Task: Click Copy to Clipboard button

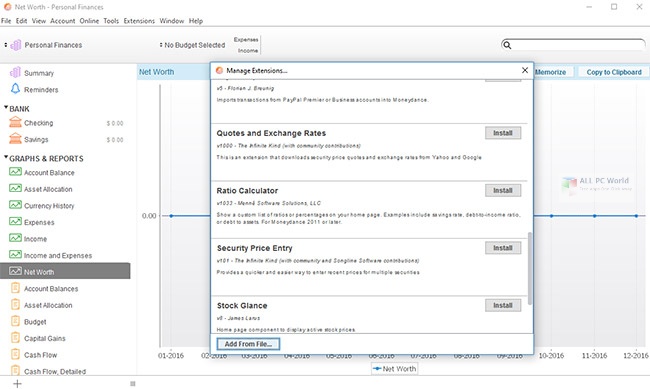Action: (614, 72)
